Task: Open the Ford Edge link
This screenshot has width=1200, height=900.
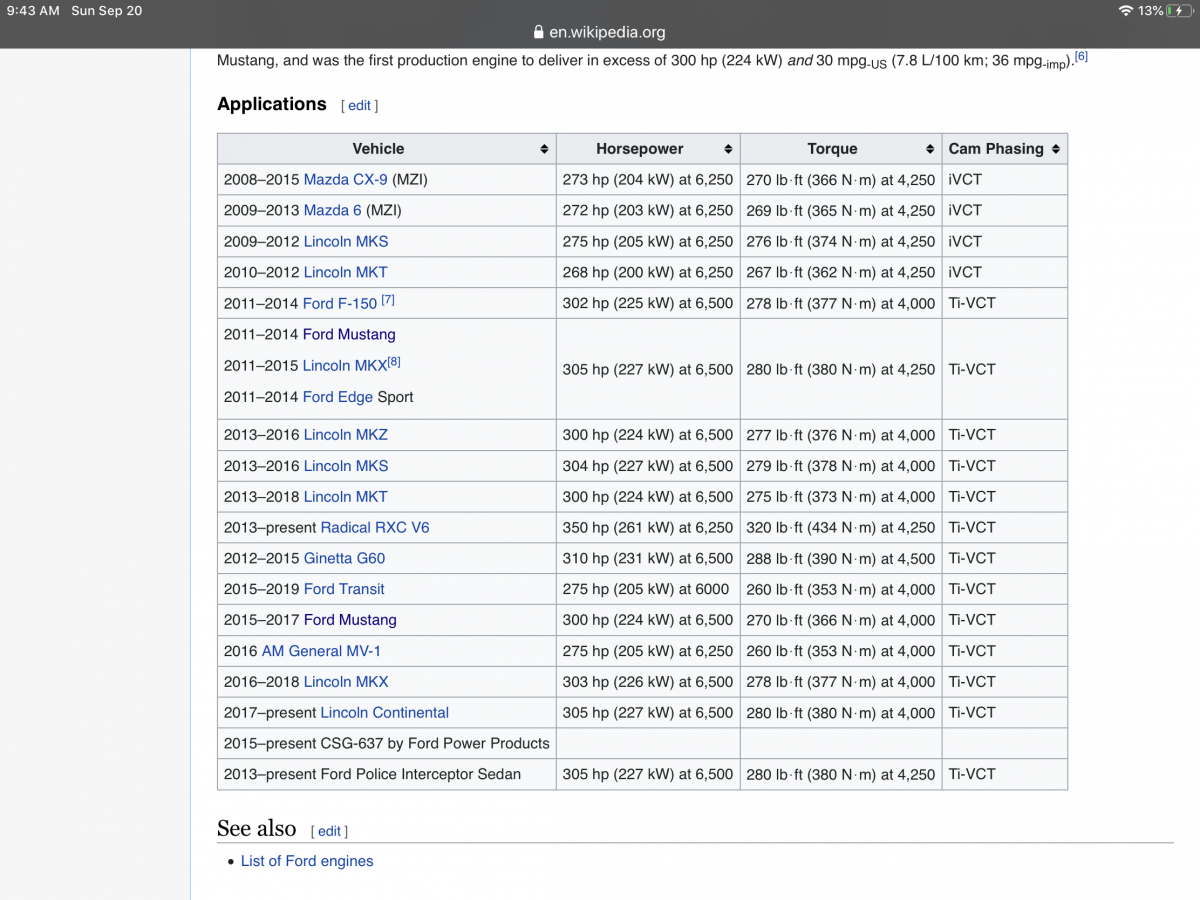Action: click(x=338, y=397)
